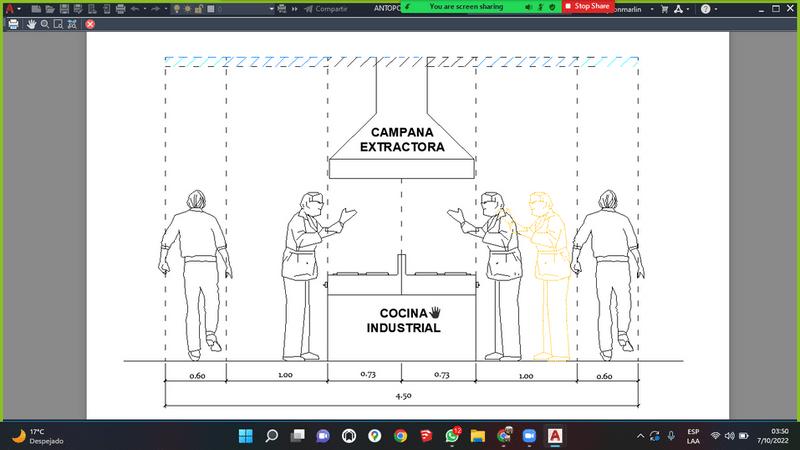This screenshot has height=450, width=800.
Task: Close the plot preview with red X
Action: (x=90, y=24)
